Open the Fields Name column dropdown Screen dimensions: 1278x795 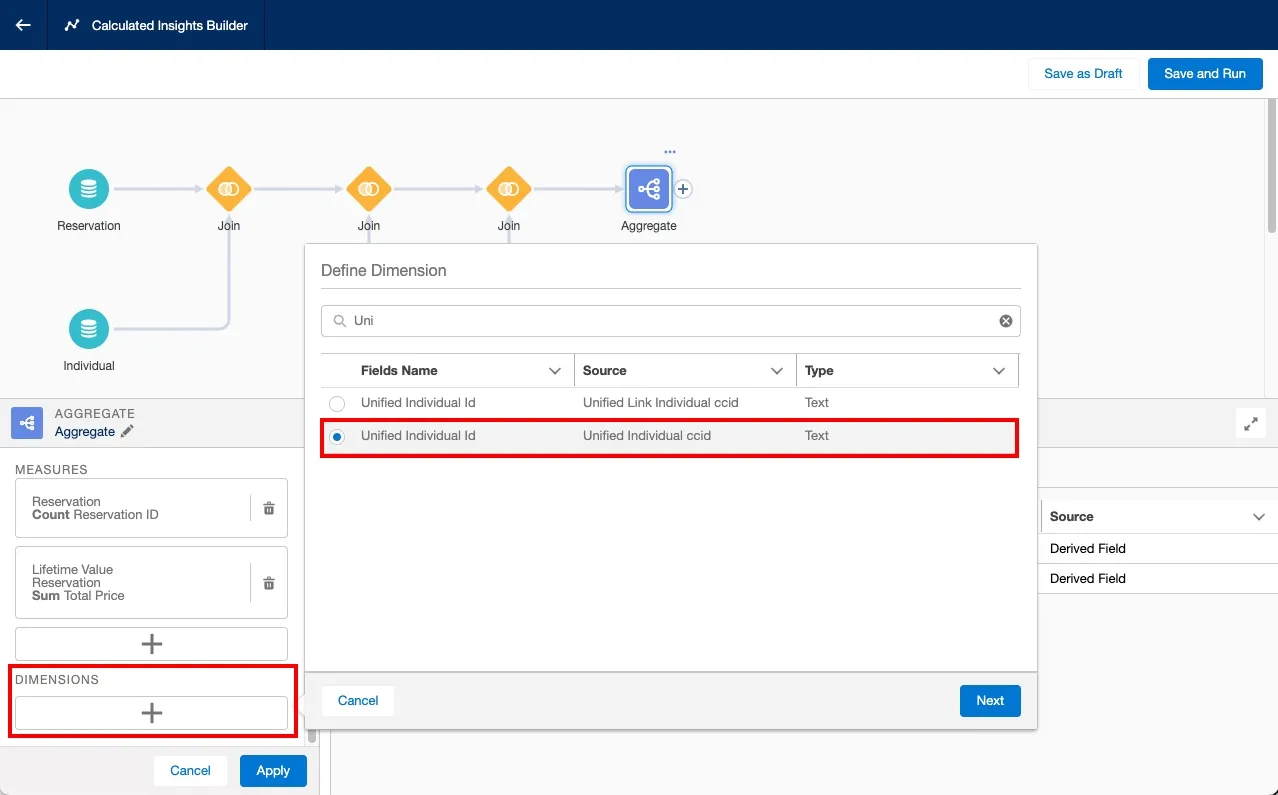point(555,371)
